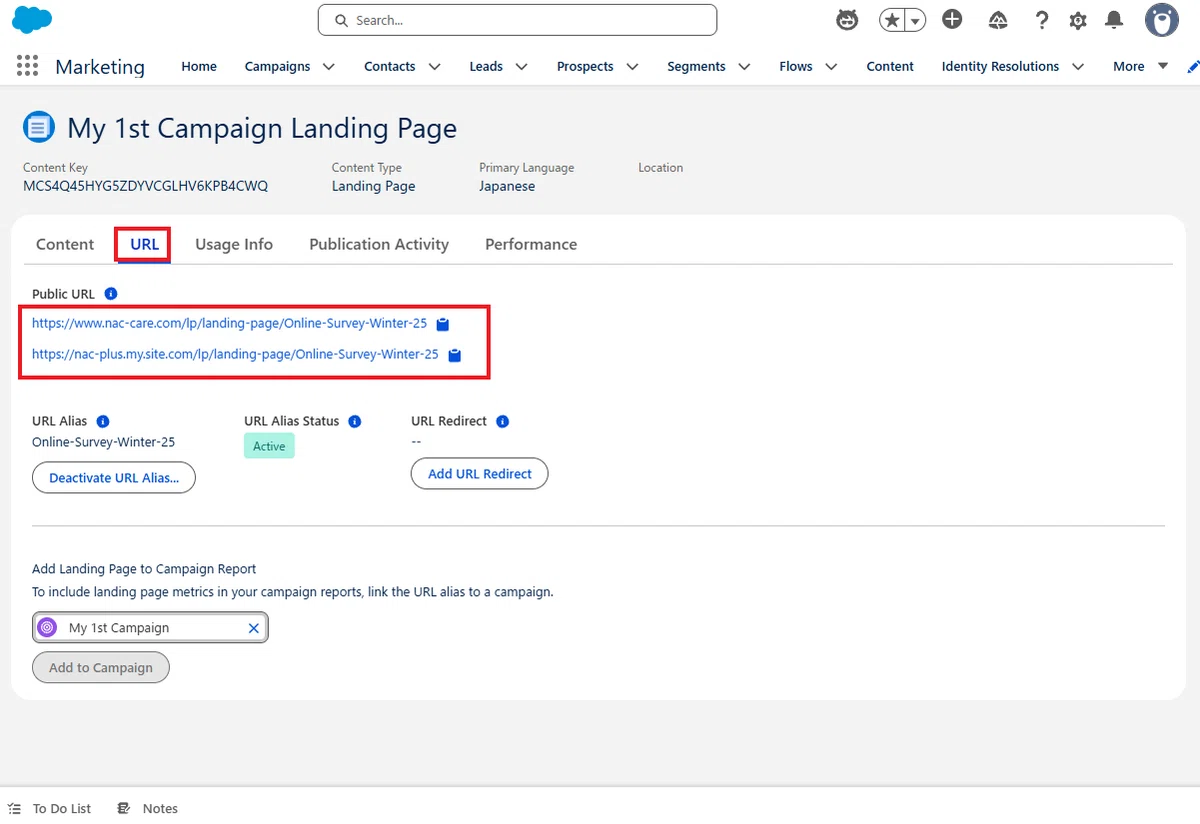Open Campaigns nav tab

tap(277, 66)
